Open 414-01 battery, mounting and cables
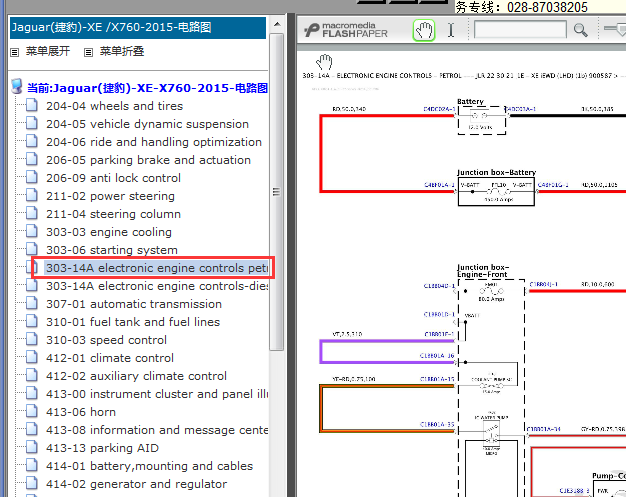 pyautogui.click(x=149, y=466)
